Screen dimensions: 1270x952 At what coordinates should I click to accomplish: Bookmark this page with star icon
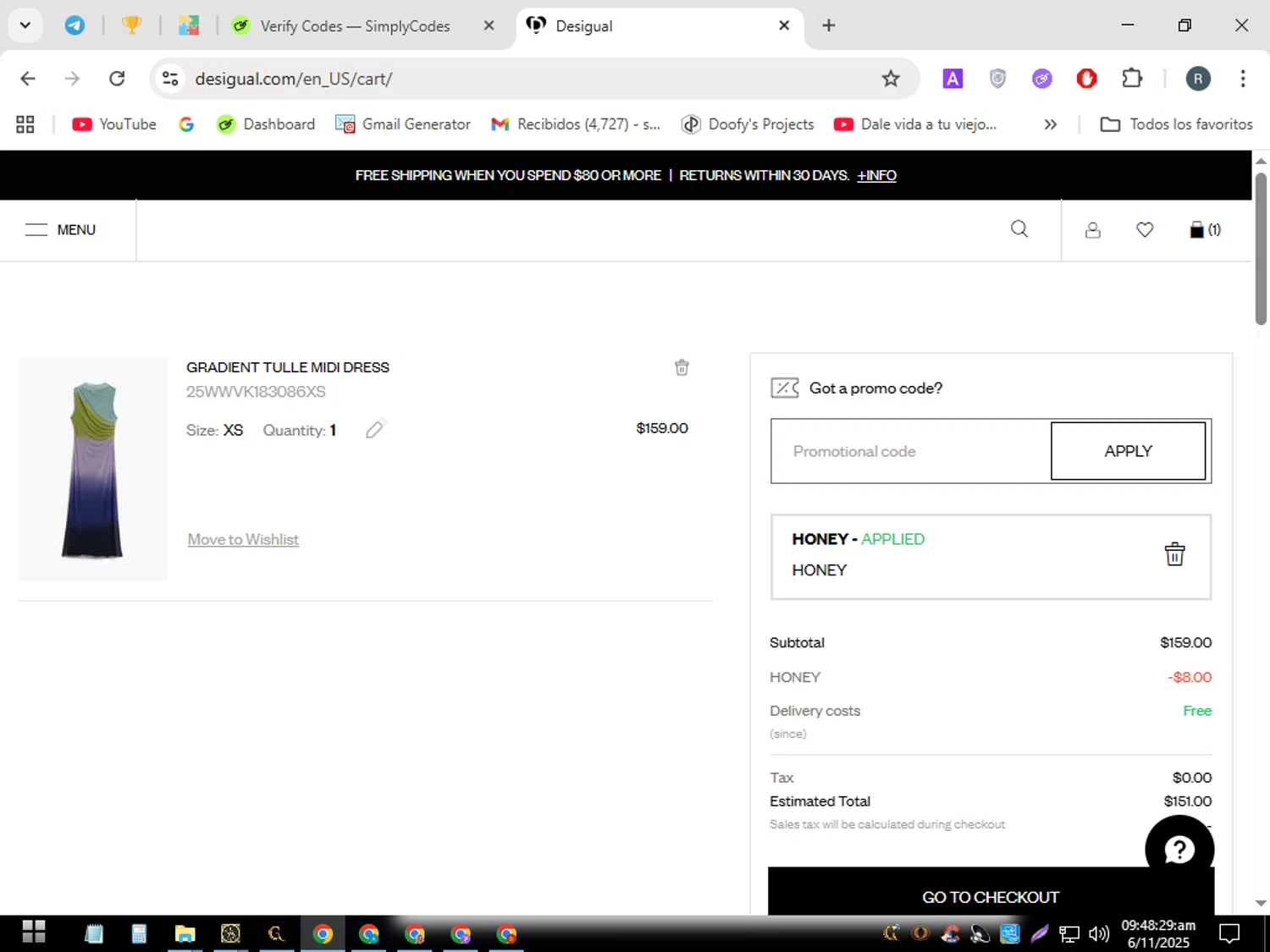point(891,79)
